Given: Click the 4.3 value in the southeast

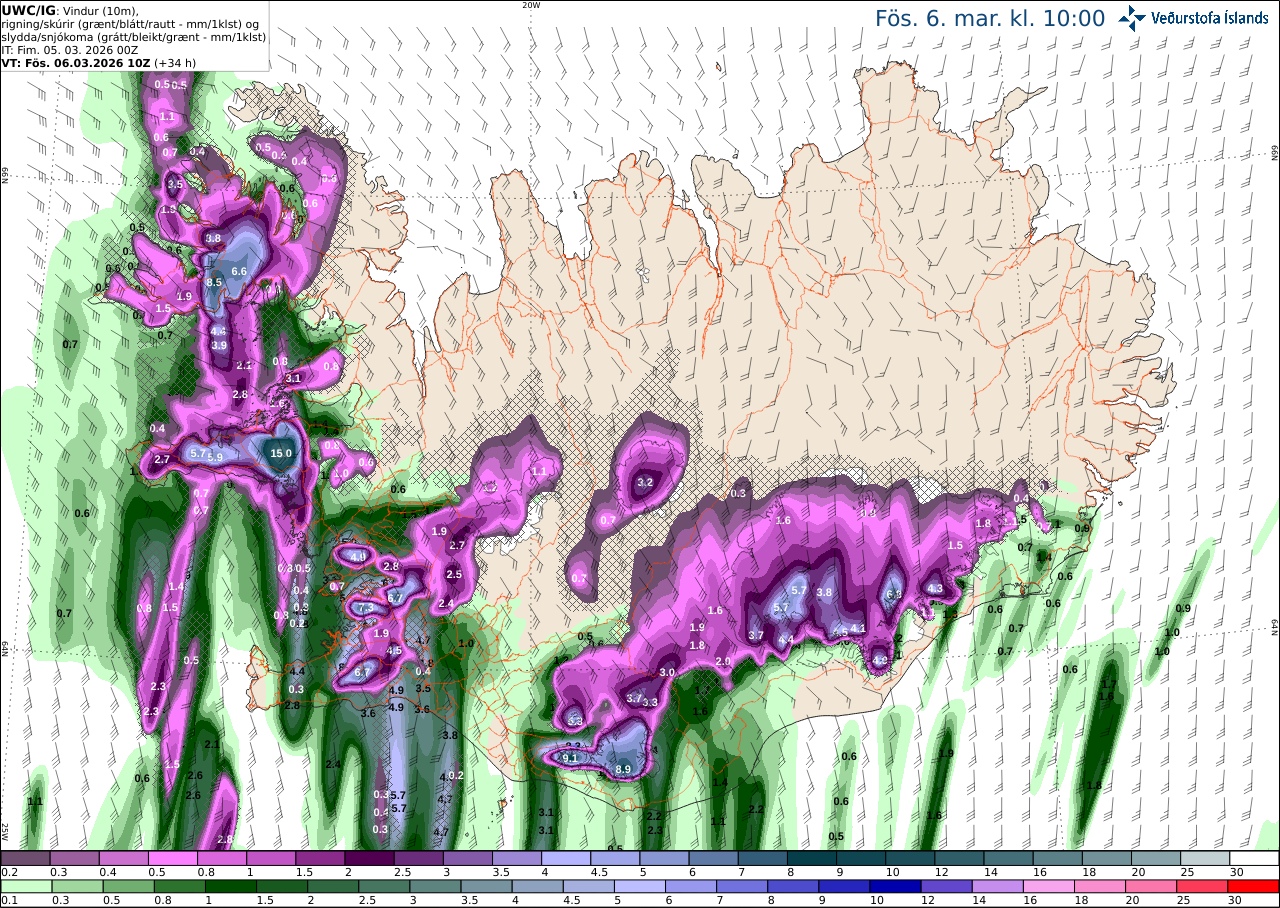Looking at the screenshot, I should (936, 588).
